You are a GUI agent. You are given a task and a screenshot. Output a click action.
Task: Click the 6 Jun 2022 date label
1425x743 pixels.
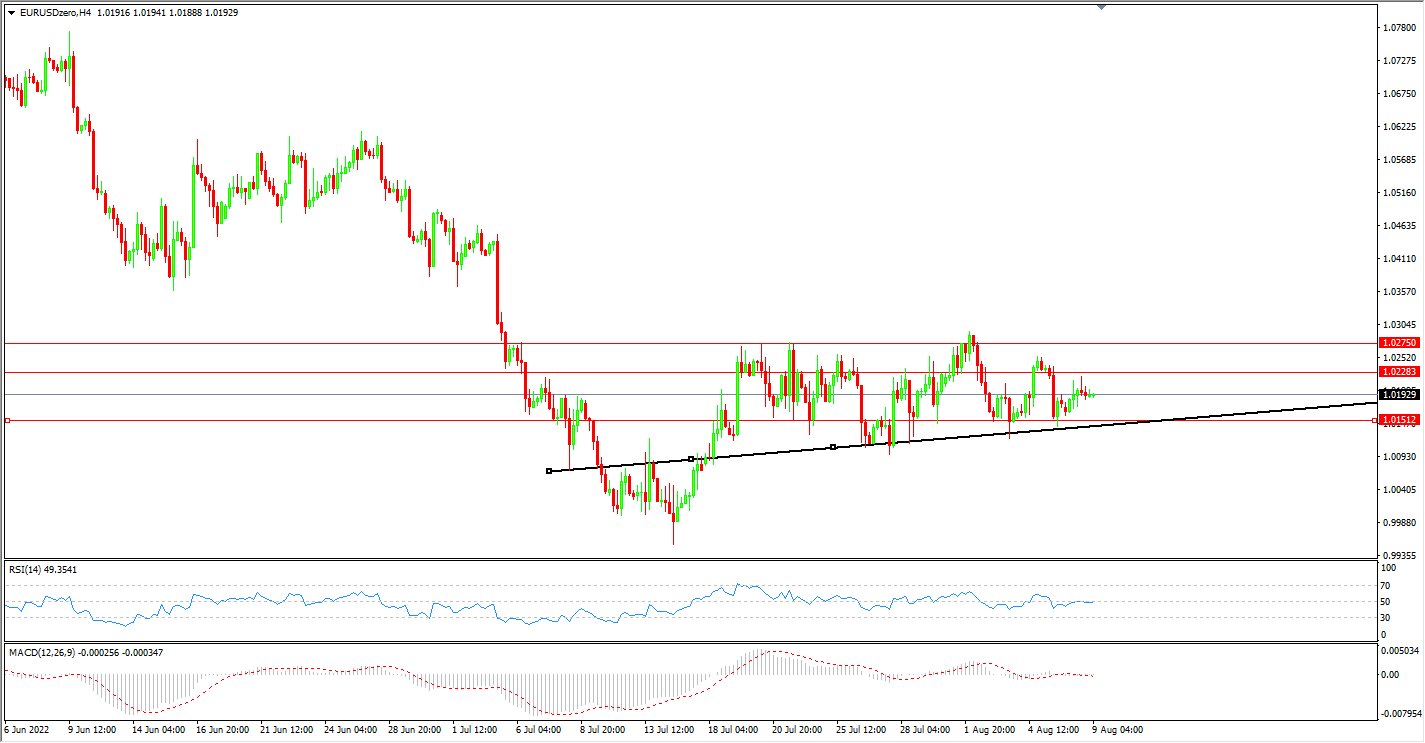(28, 730)
